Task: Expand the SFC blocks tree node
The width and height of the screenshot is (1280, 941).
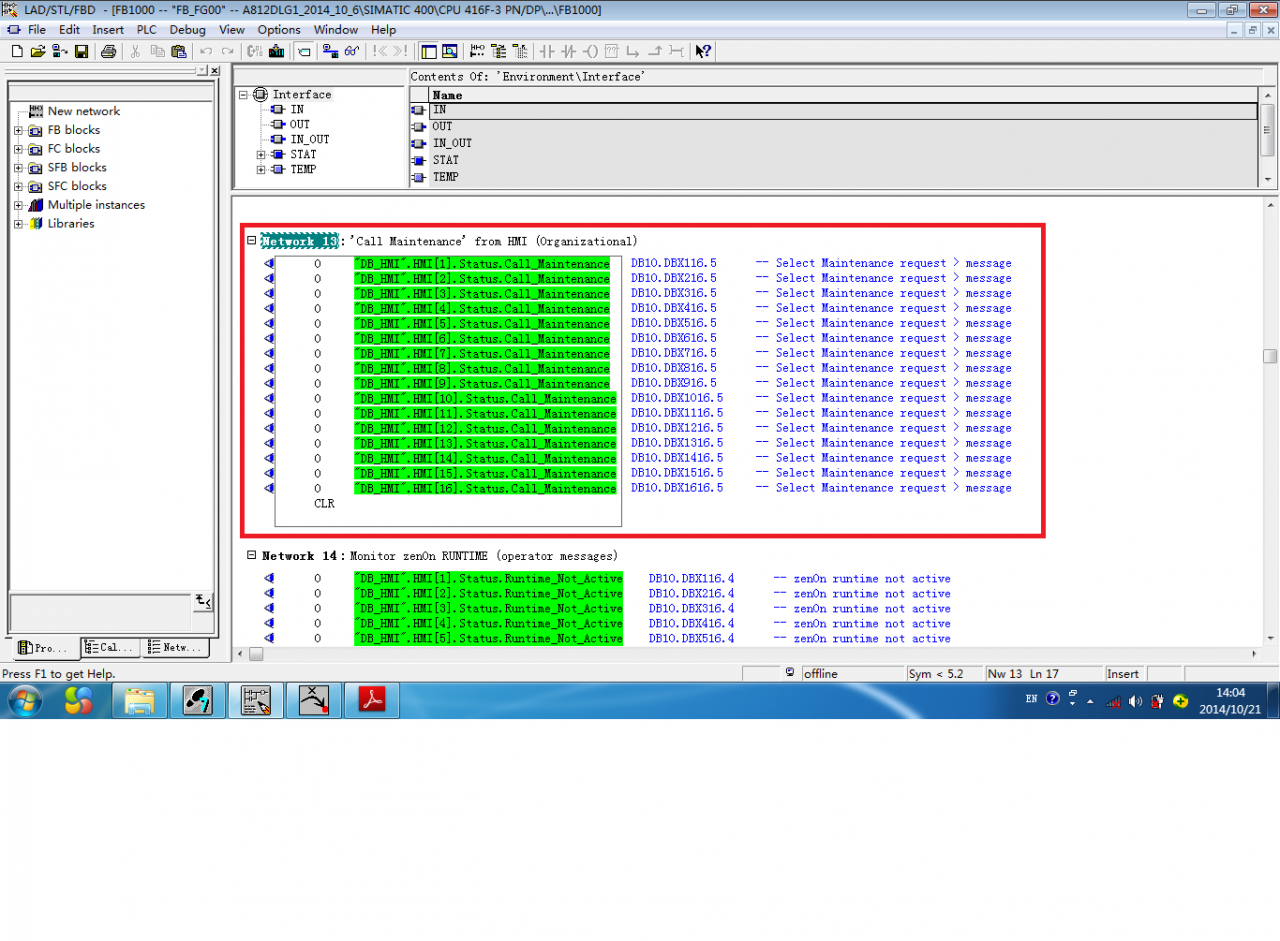Action: (18, 186)
